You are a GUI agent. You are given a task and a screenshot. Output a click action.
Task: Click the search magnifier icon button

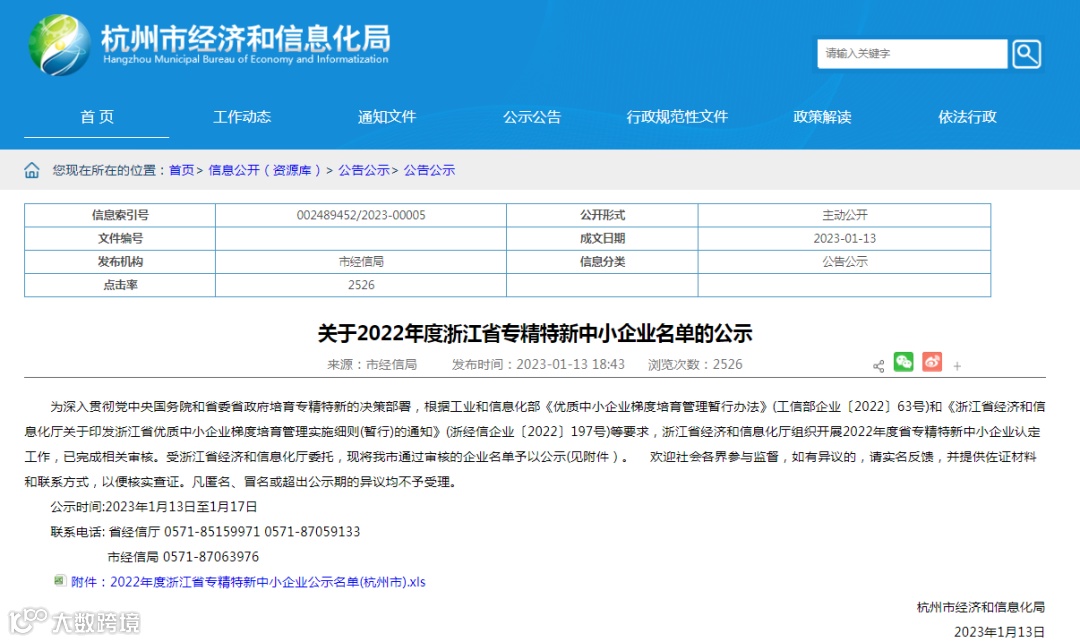(1026, 54)
